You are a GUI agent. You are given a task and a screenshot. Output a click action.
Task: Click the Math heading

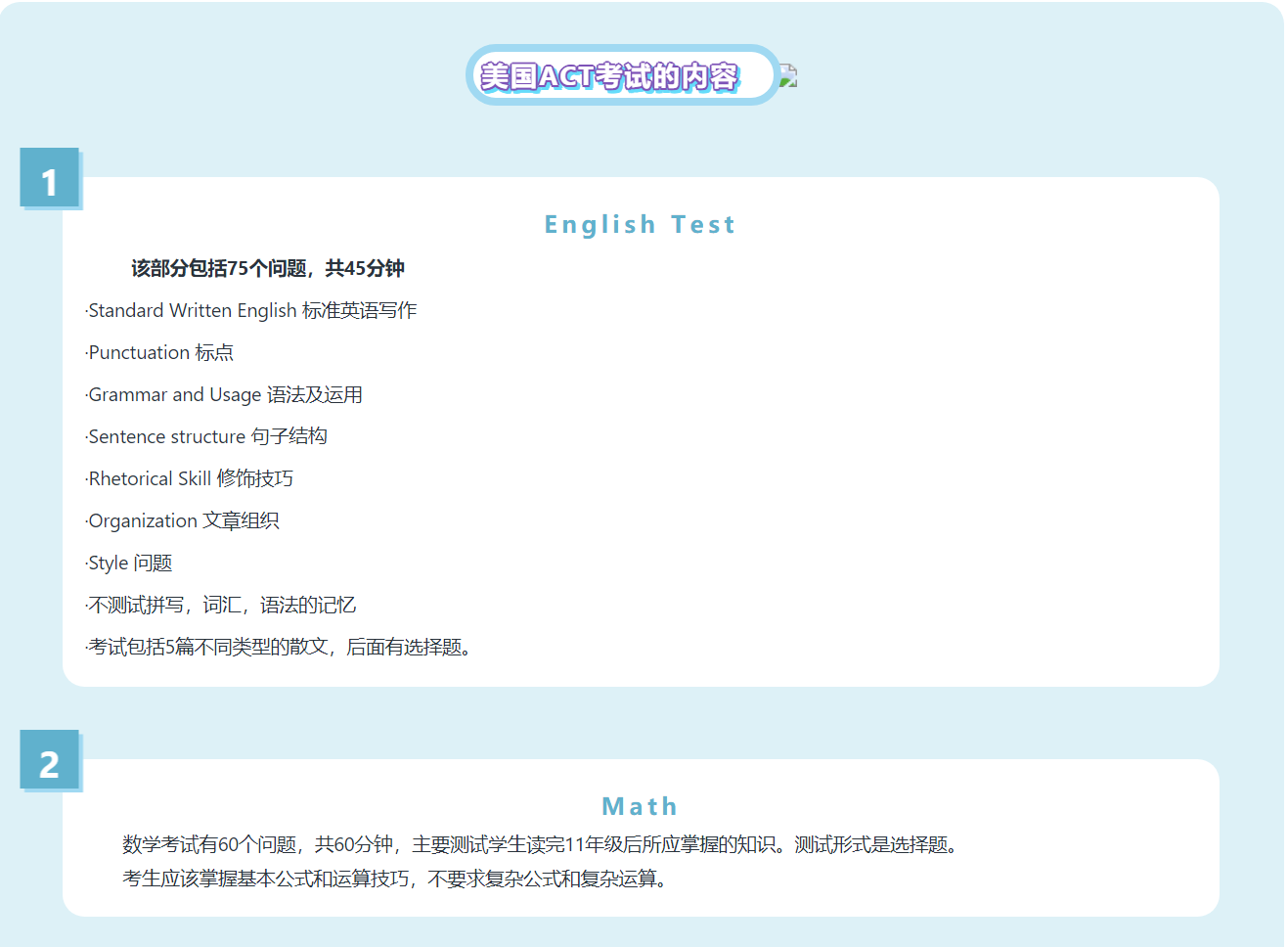coord(640,806)
